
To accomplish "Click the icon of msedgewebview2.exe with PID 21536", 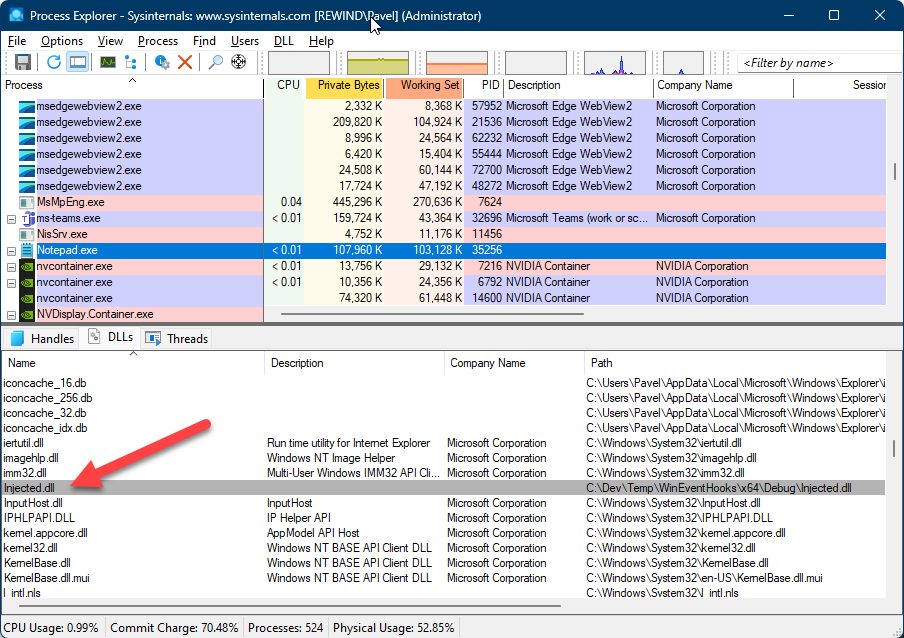I will (x=27, y=123).
